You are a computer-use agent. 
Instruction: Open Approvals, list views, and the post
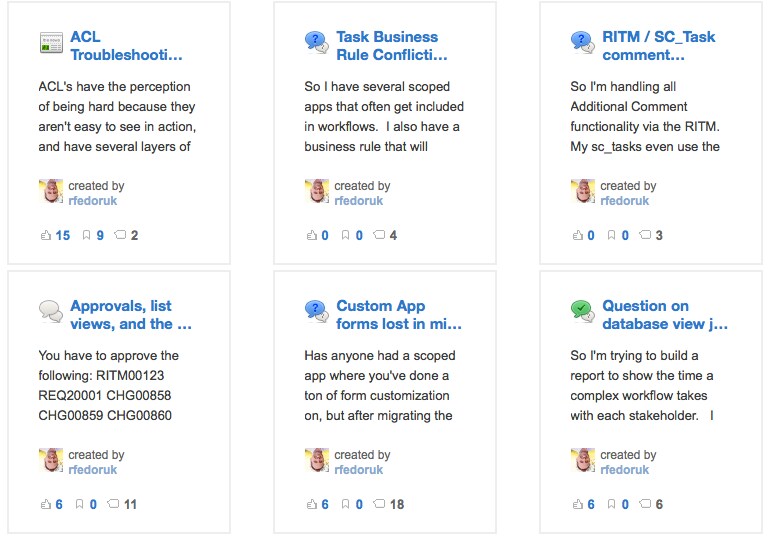[131, 315]
